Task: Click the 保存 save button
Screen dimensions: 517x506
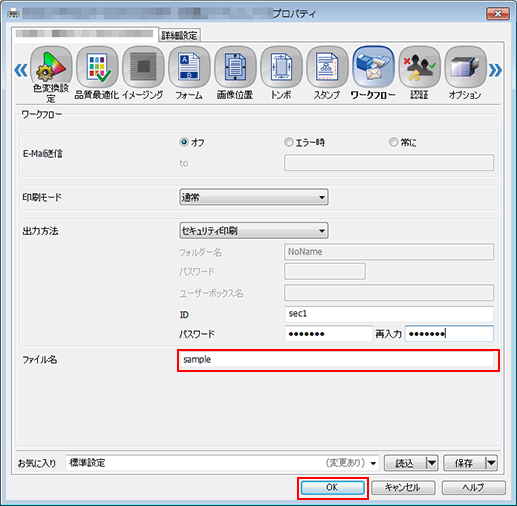Action: (464, 463)
